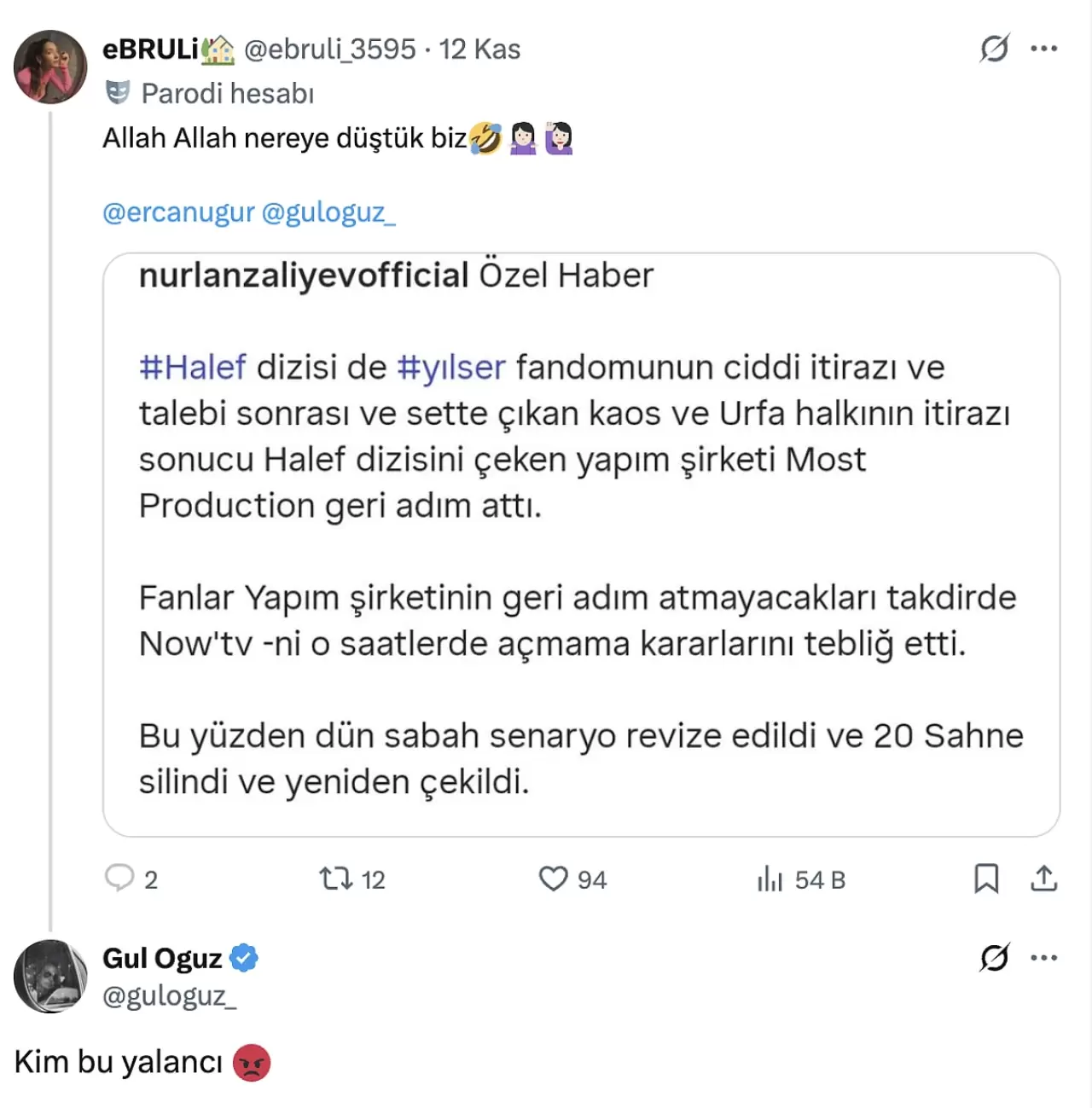Open view analytics showing 54 B
The height and width of the screenshot is (1108, 1092).
point(770,879)
